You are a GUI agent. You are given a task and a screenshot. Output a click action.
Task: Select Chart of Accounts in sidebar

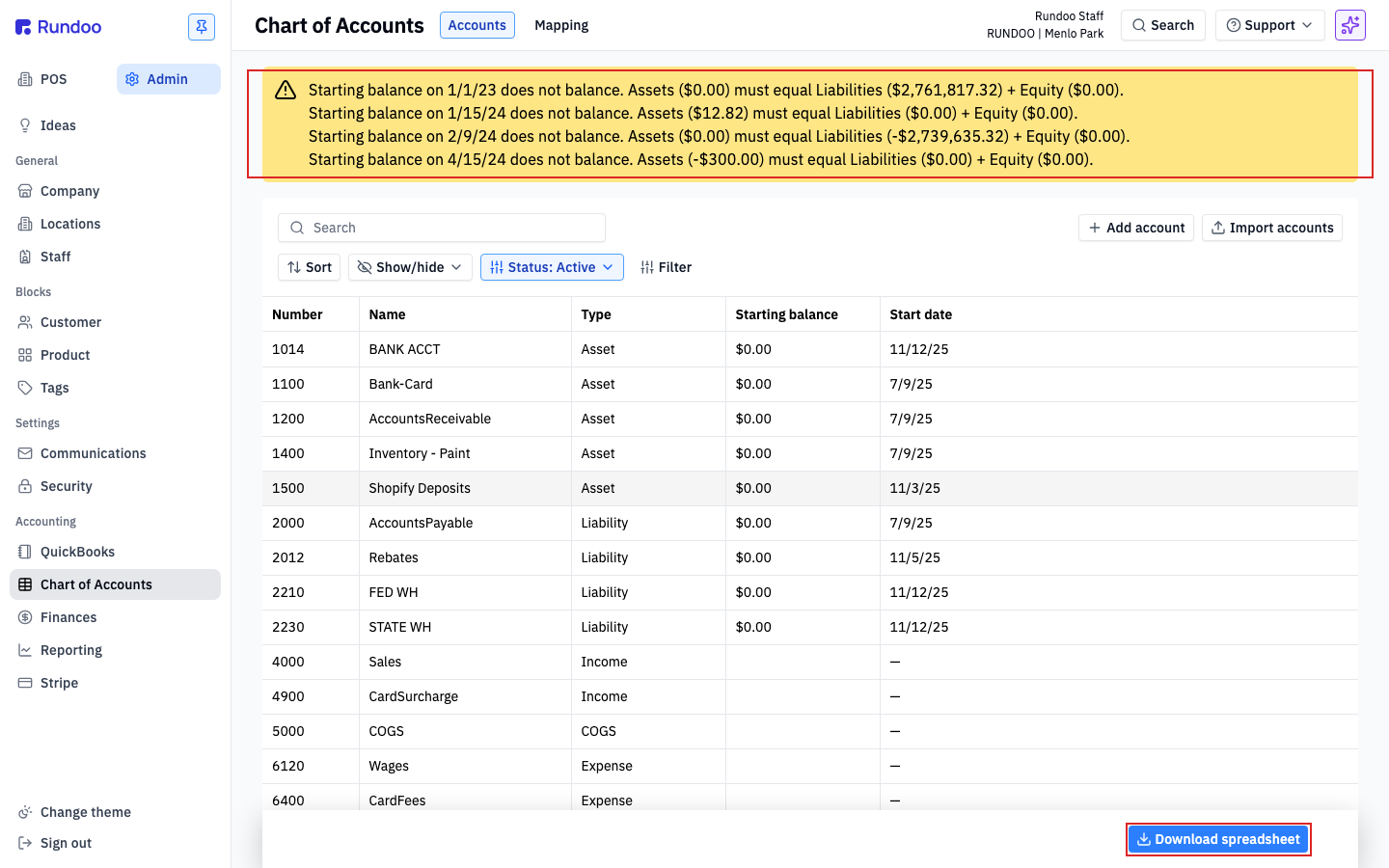pos(115,584)
